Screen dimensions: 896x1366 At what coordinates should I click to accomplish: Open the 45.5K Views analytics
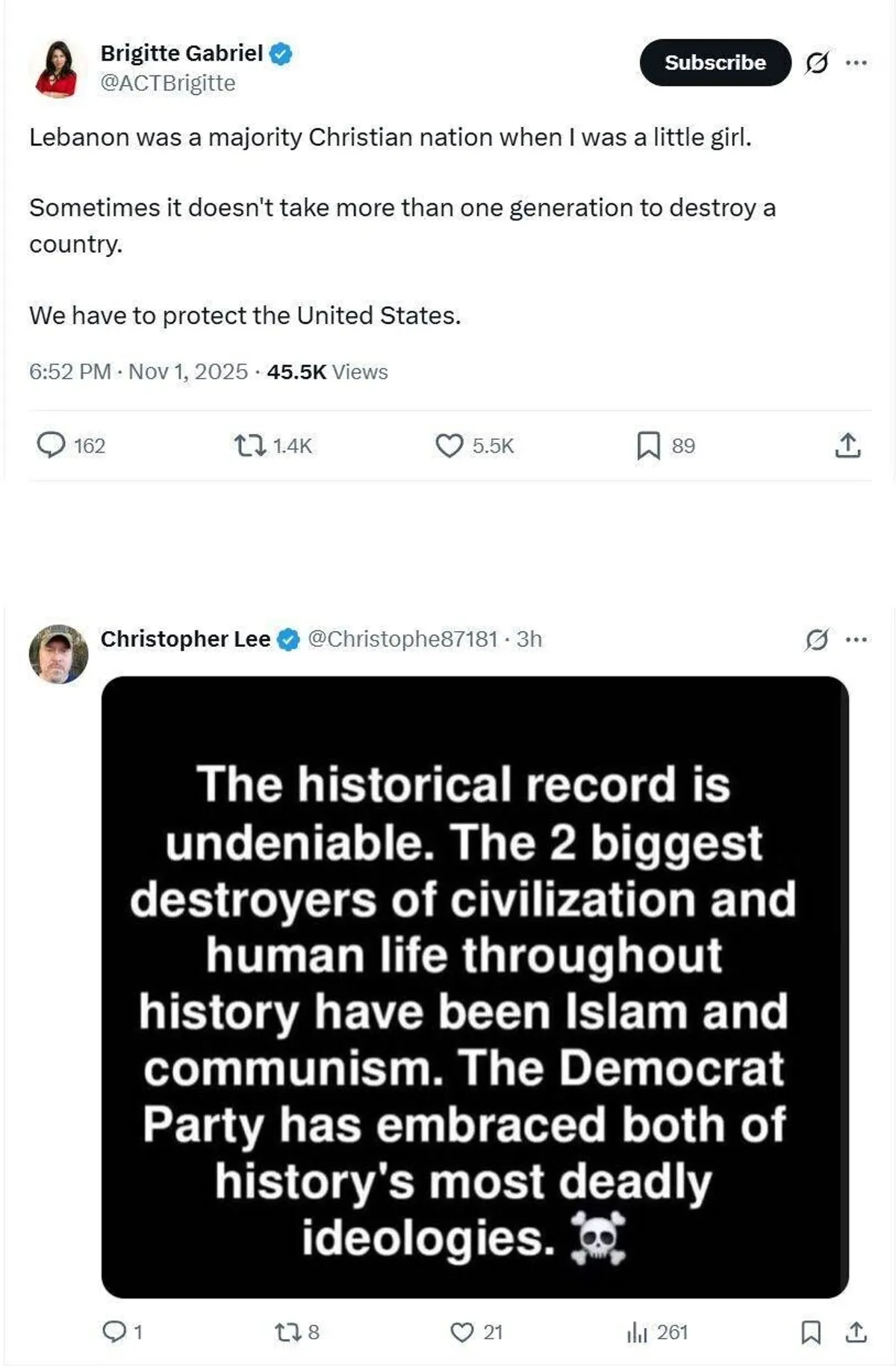pos(327,372)
